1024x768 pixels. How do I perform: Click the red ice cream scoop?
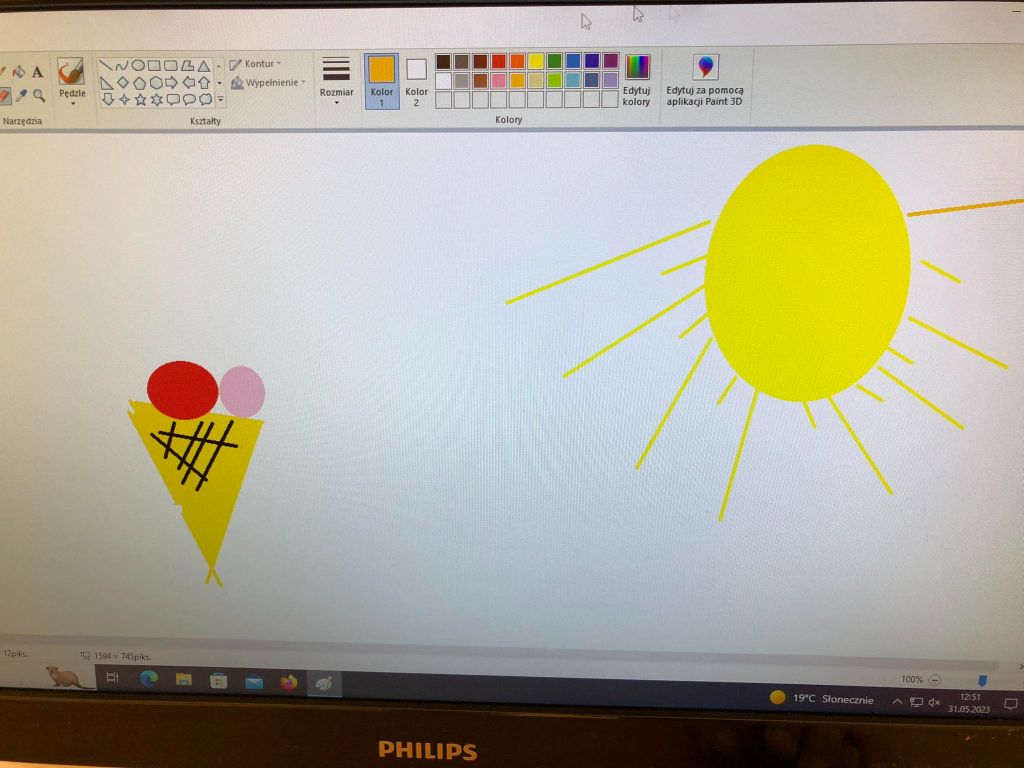(x=182, y=390)
